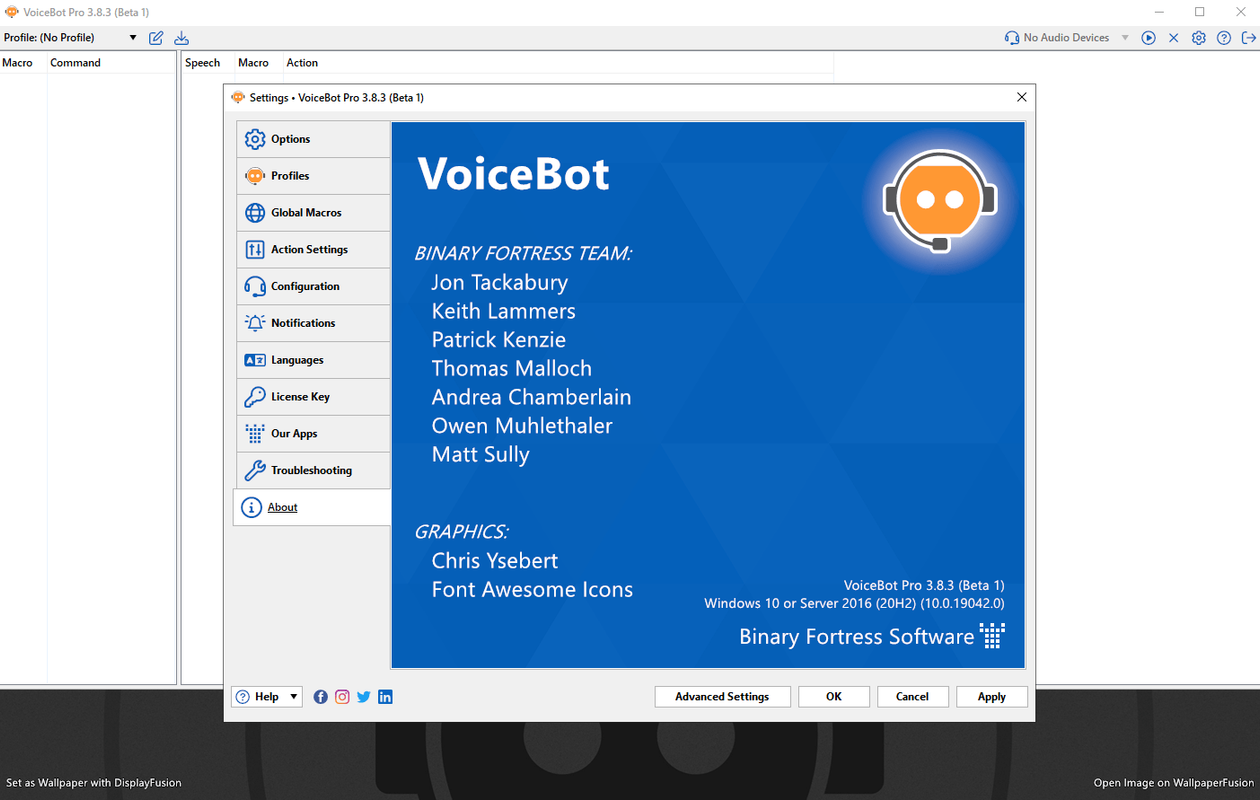Click the Advanced Settings button
The width and height of the screenshot is (1260, 800).
(x=722, y=697)
